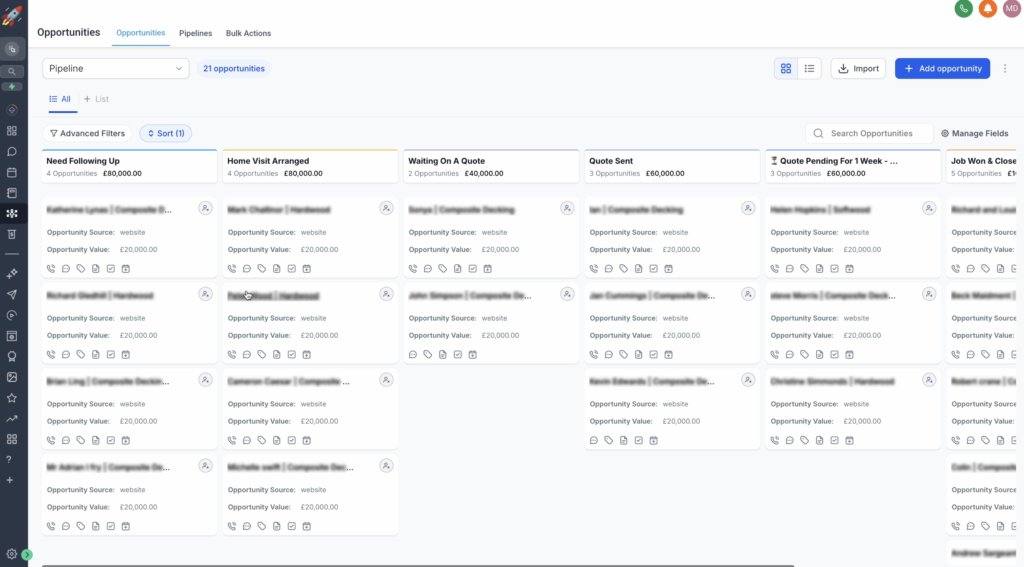
Task: Open the Sites icon in sidebar
Action: (x=12, y=336)
